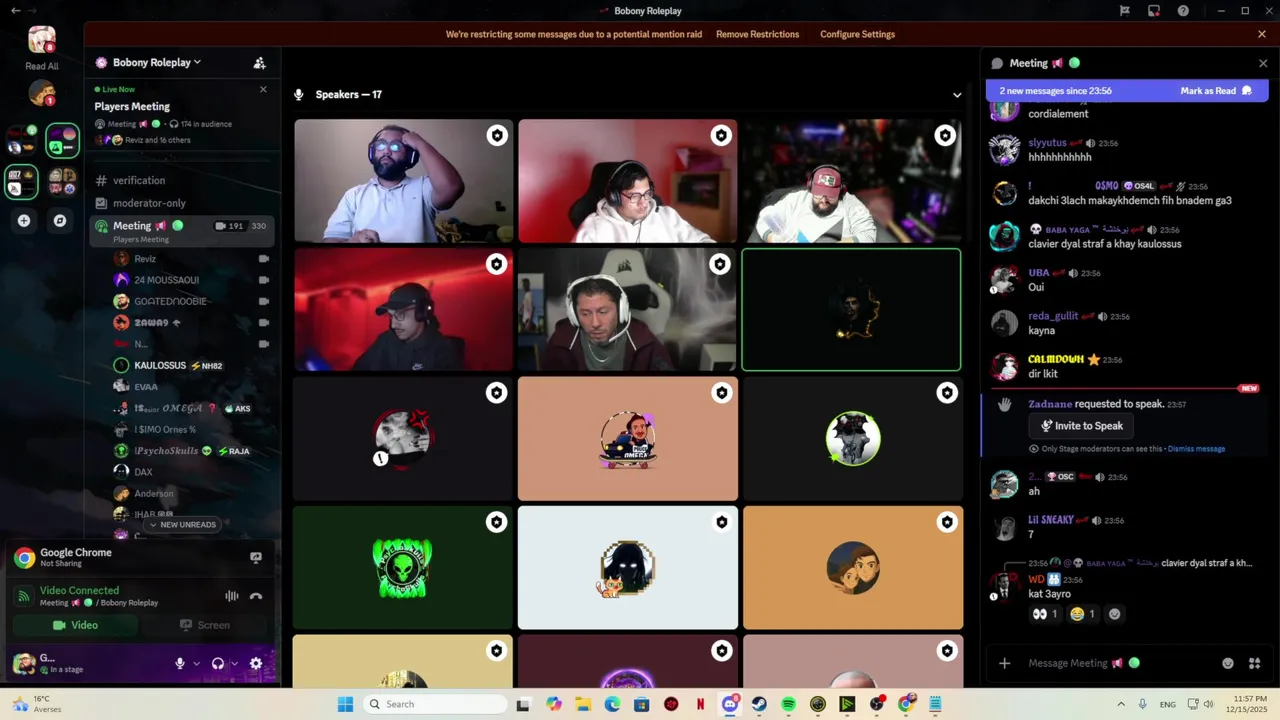Screen dimensions: 1280x720
Task: Collapse the Speakers section chevron
Action: [x=957, y=95]
